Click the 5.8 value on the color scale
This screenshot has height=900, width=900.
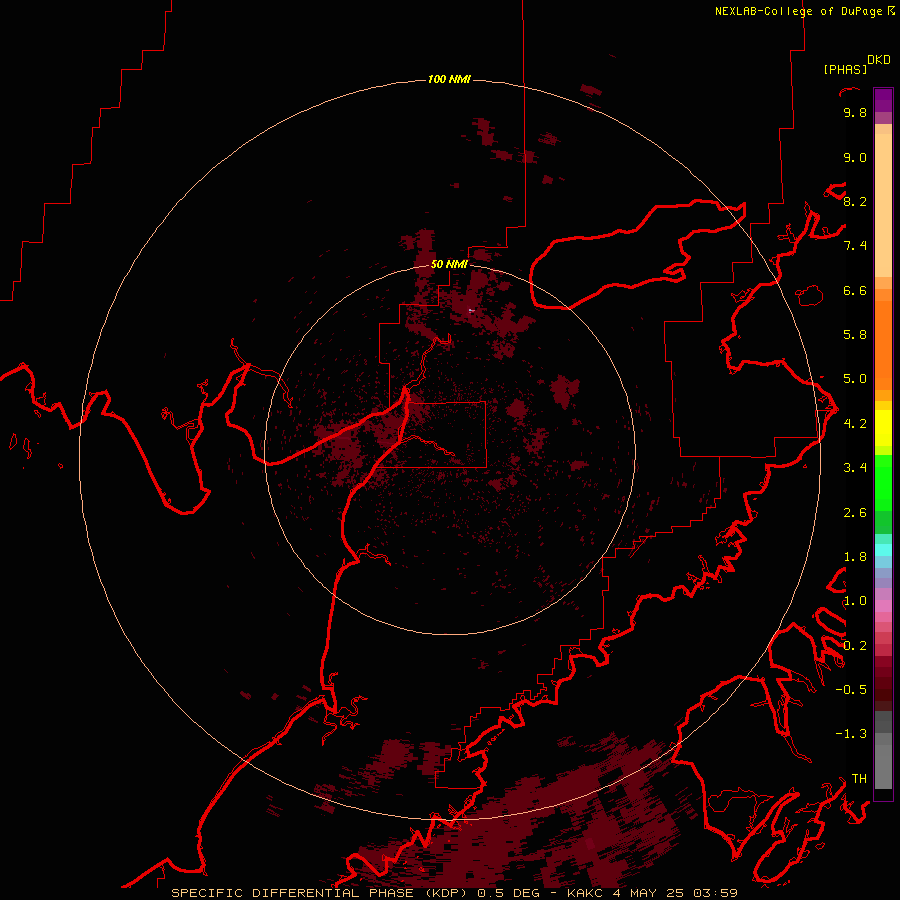(x=855, y=335)
